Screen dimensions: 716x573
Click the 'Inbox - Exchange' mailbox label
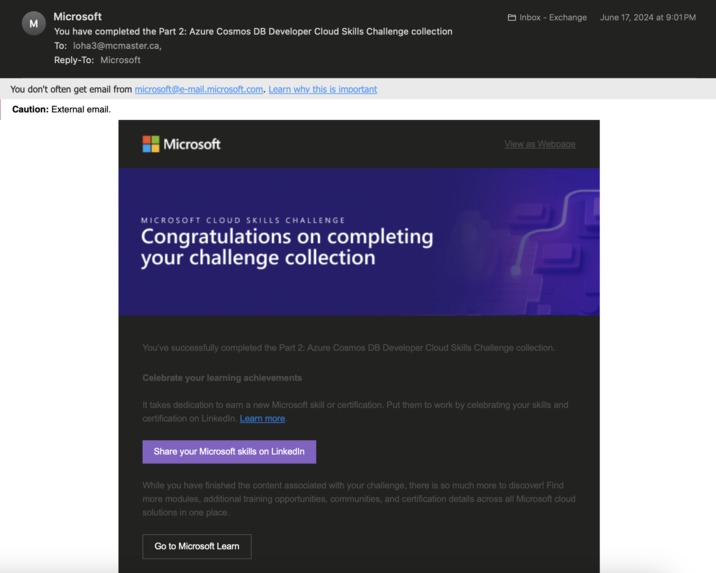pyautogui.click(x=553, y=17)
